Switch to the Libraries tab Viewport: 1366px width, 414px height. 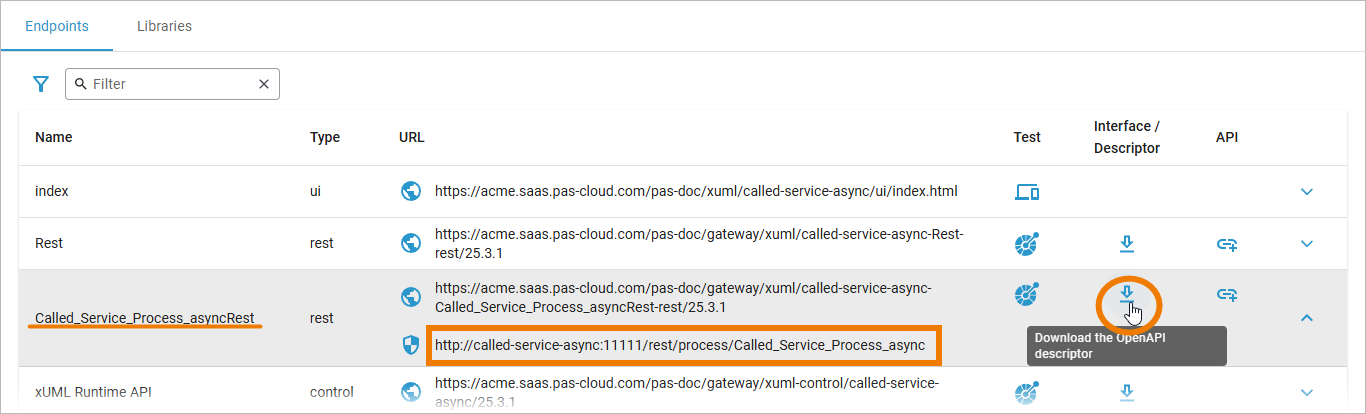click(x=164, y=26)
